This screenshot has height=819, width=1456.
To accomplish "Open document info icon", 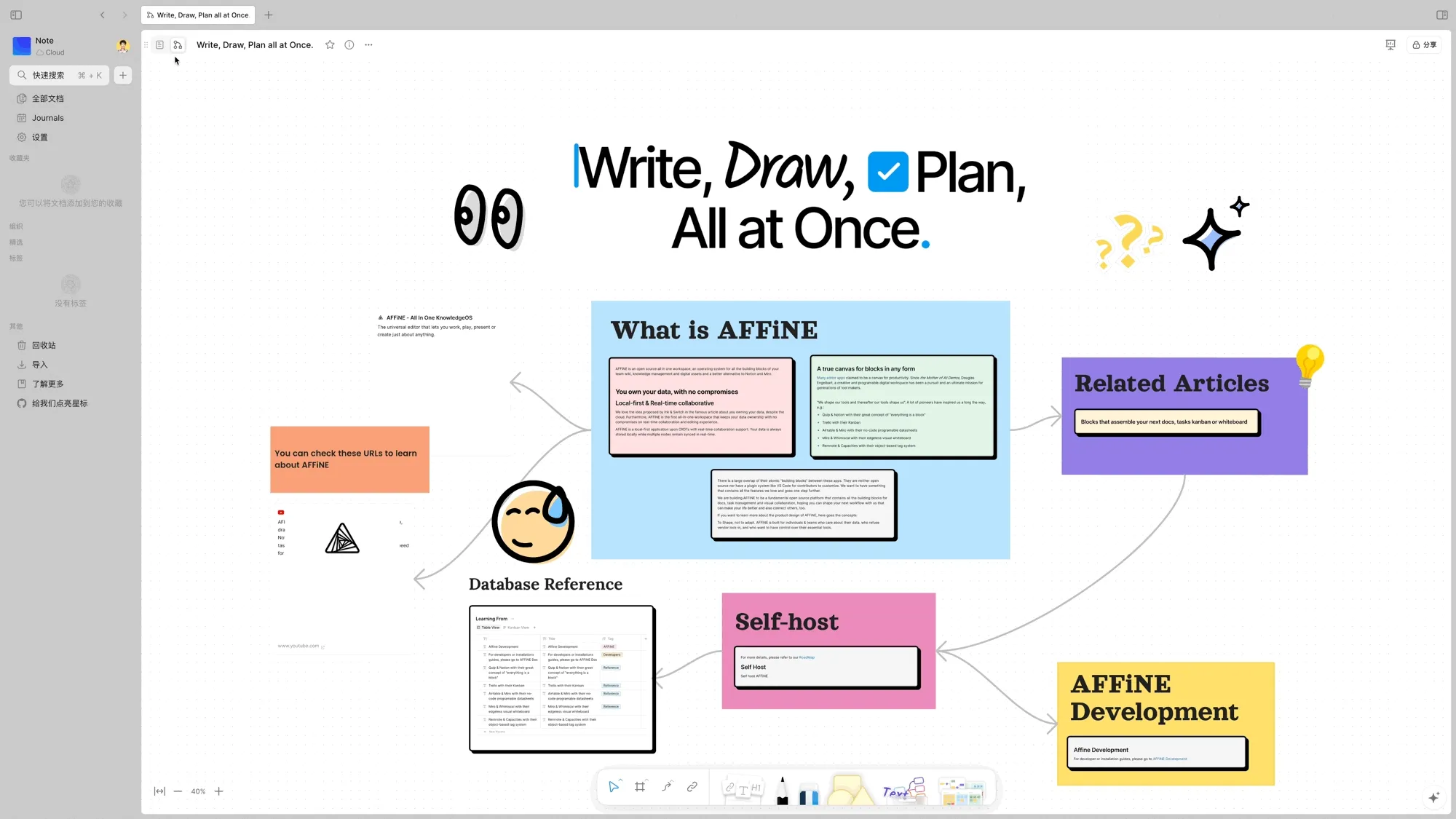I will point(349,45).
